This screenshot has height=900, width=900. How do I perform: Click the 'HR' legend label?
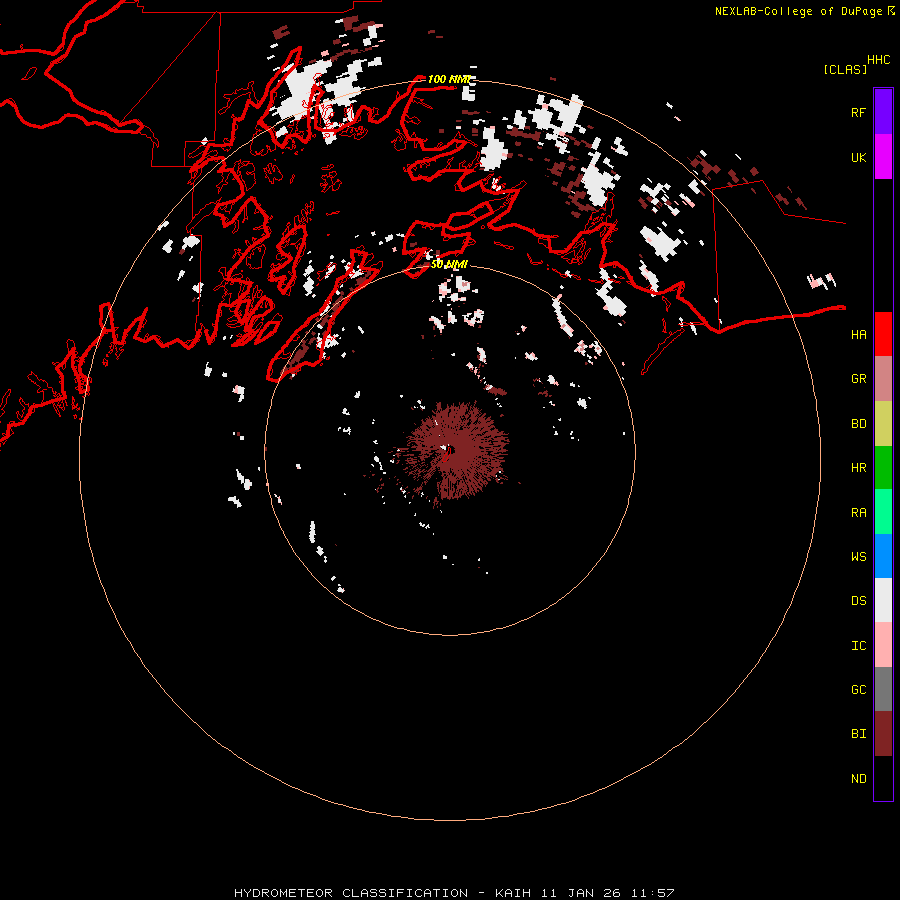tap(858, 468)
